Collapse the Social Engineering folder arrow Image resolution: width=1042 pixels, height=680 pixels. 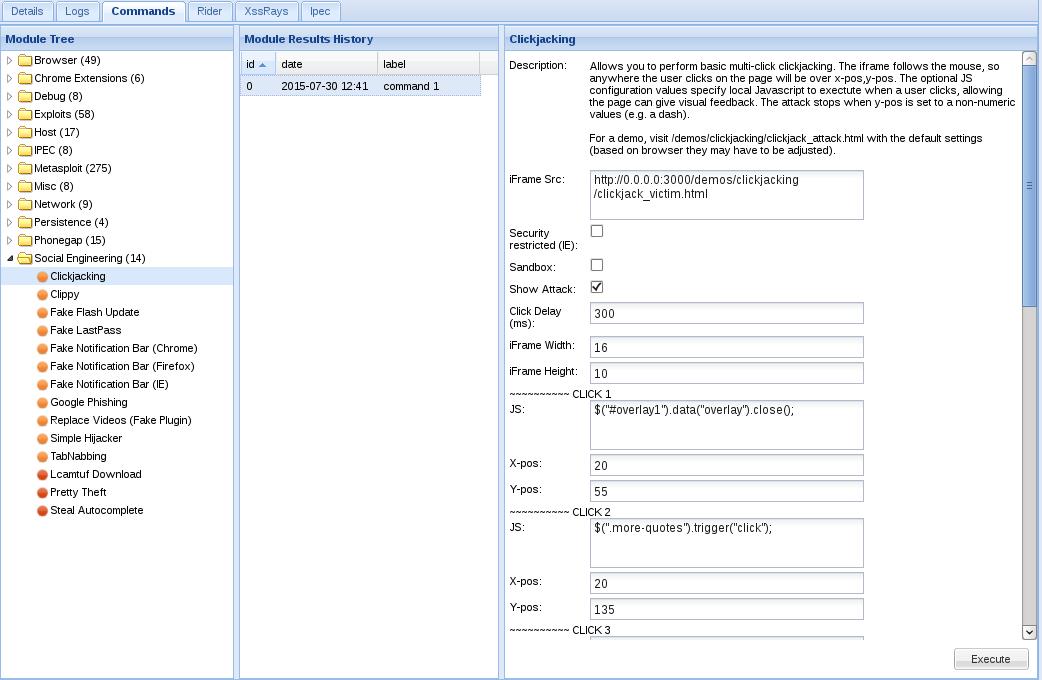(x=9, y=258)
